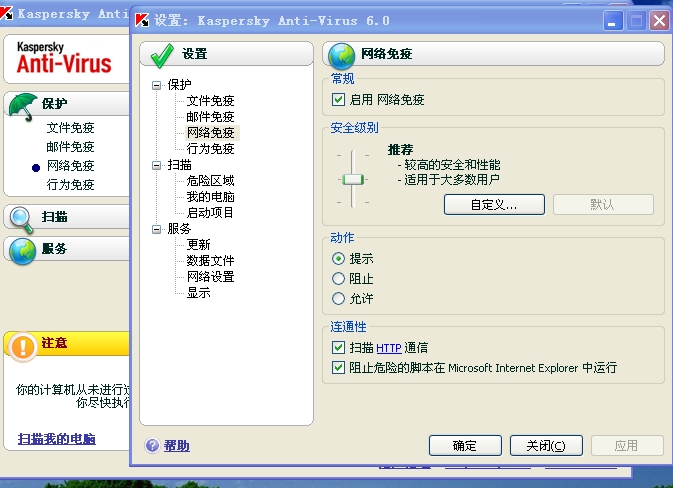Click the security level slider handle
The image size is (673, 488).
point(353,179)
